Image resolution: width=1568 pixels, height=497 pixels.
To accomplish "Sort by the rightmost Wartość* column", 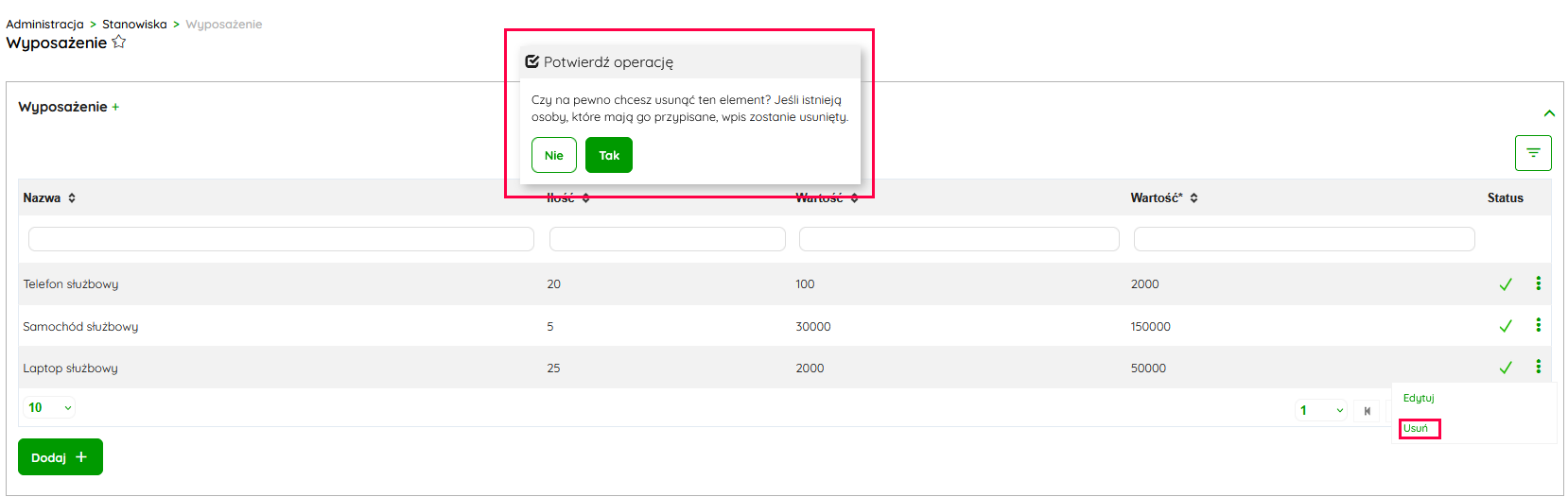I will click(1193, 198).
